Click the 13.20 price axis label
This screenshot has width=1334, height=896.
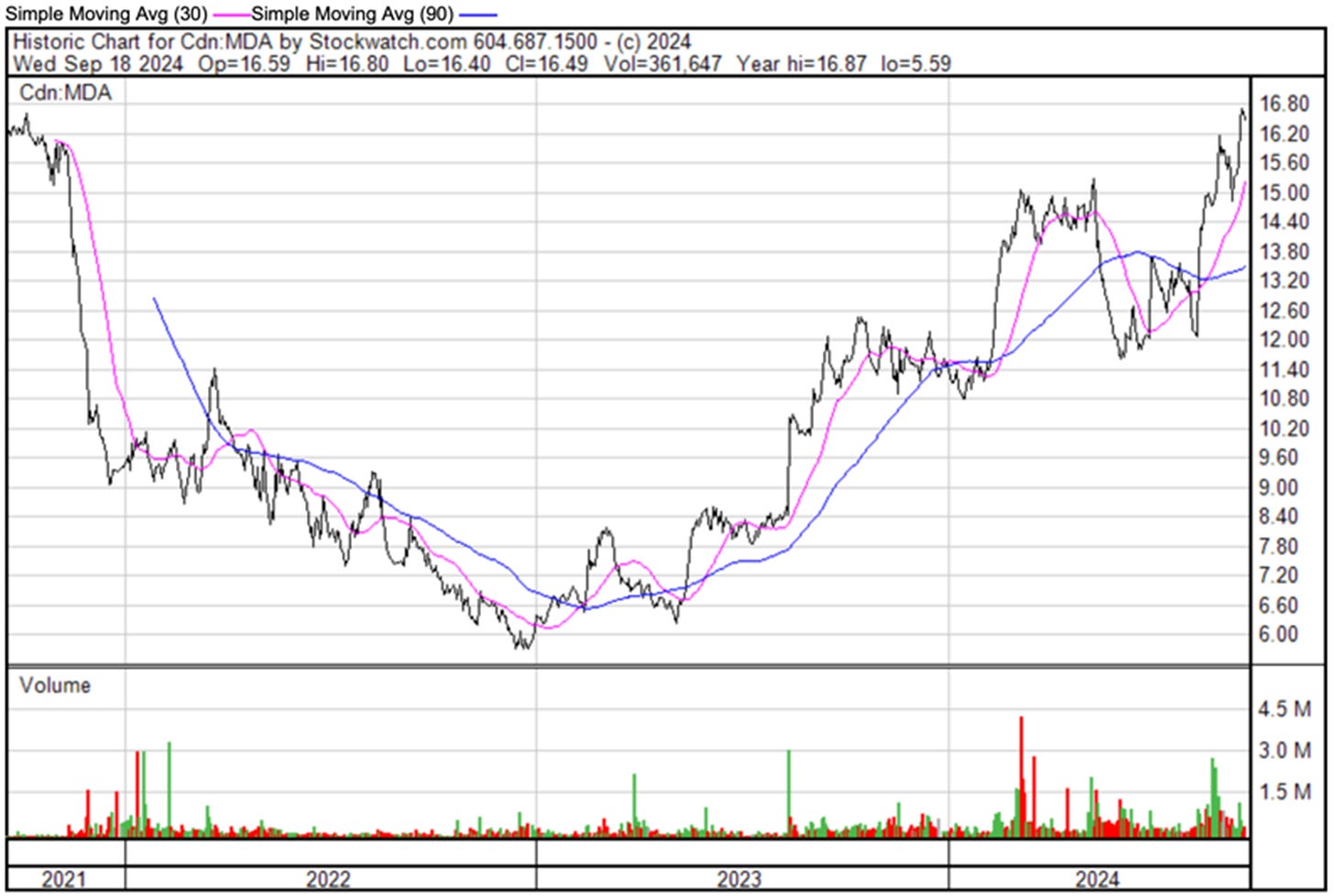point(1284,281)
